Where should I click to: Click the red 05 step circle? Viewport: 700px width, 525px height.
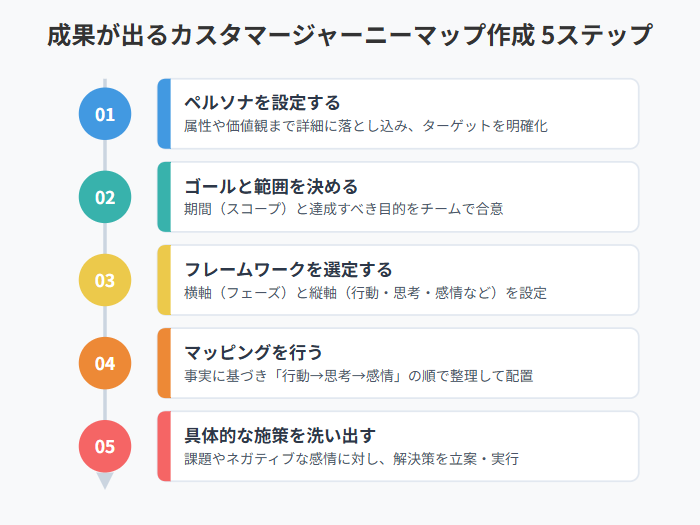coord(105,446)
